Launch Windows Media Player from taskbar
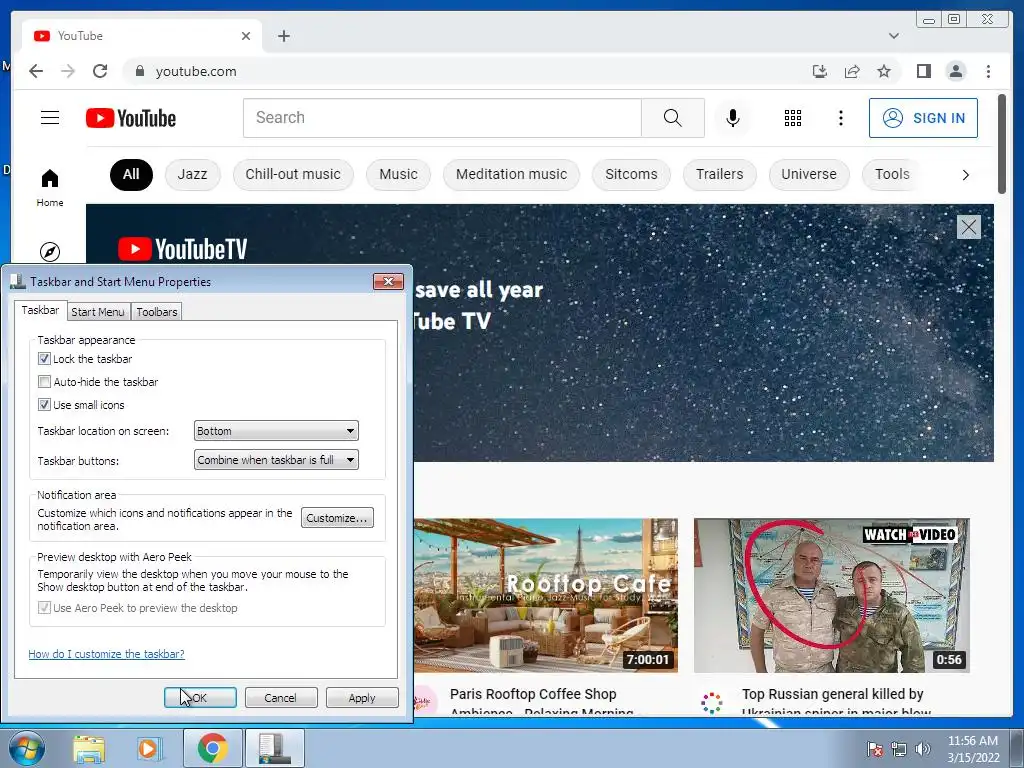 (x=149, y=748)
